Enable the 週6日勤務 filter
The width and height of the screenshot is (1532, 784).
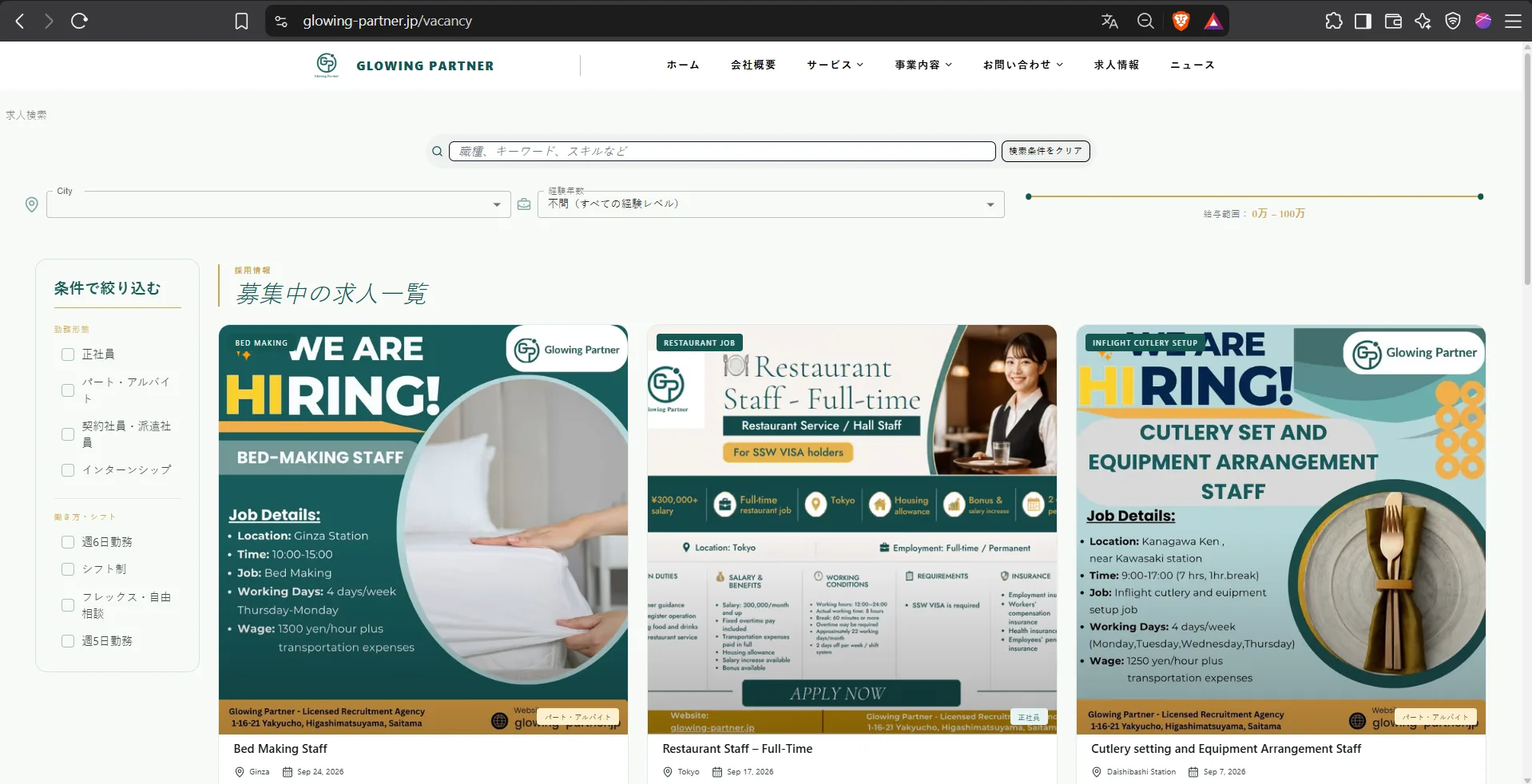pos(68,542)
